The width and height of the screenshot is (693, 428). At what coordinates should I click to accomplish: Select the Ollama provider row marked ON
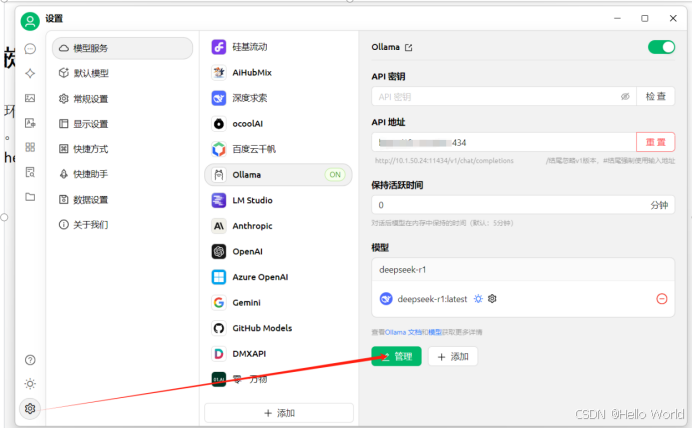[x=278, y=175]
